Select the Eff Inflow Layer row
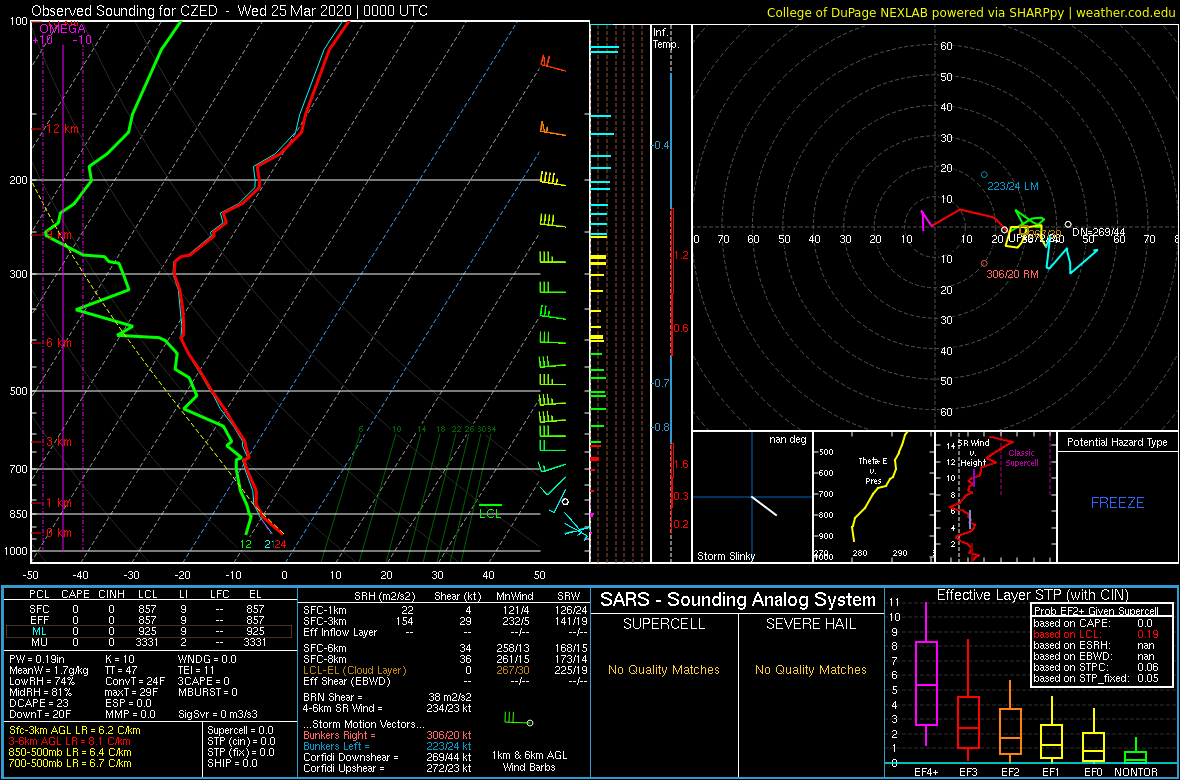 445,632
